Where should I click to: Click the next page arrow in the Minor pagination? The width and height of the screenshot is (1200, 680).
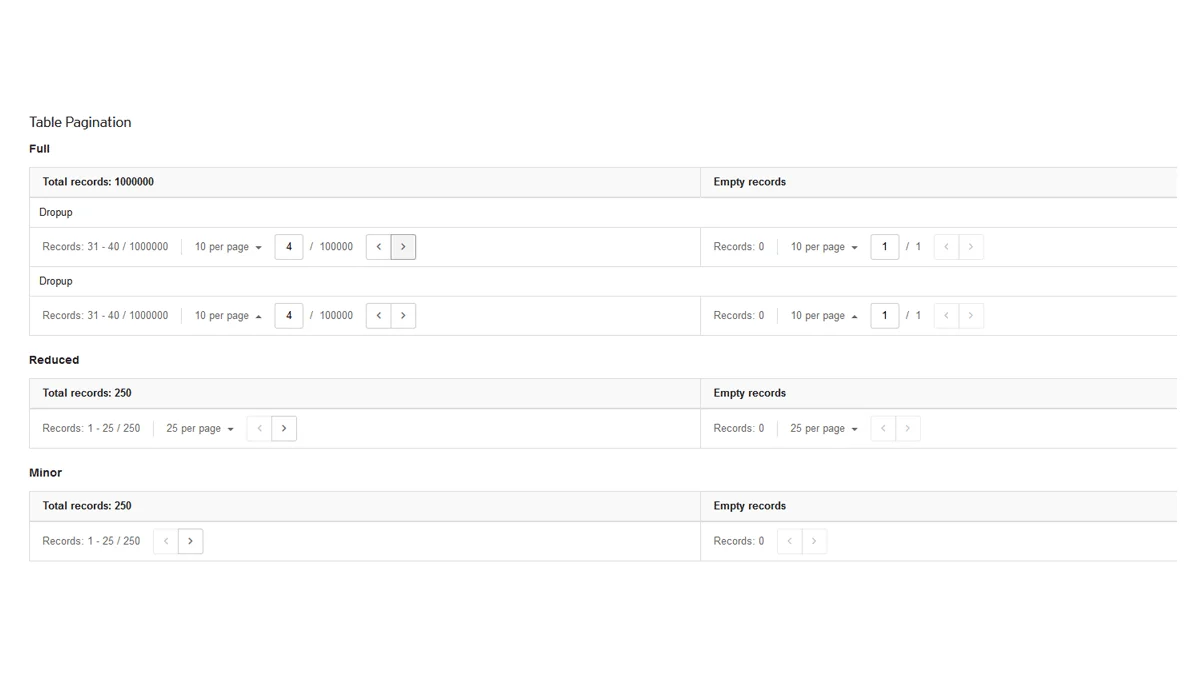click(x=190, y=541)
